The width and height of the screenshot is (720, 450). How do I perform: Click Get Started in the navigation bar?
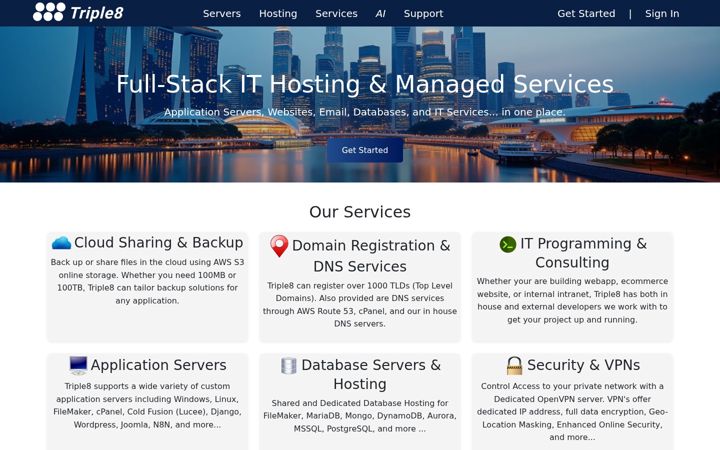(586, 14)
